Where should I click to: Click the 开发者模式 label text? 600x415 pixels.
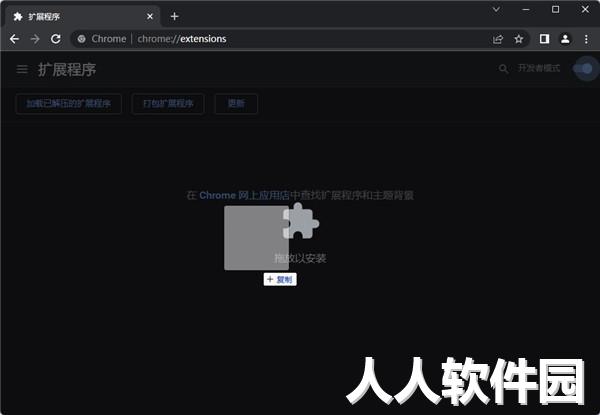[x=539, y=68]
